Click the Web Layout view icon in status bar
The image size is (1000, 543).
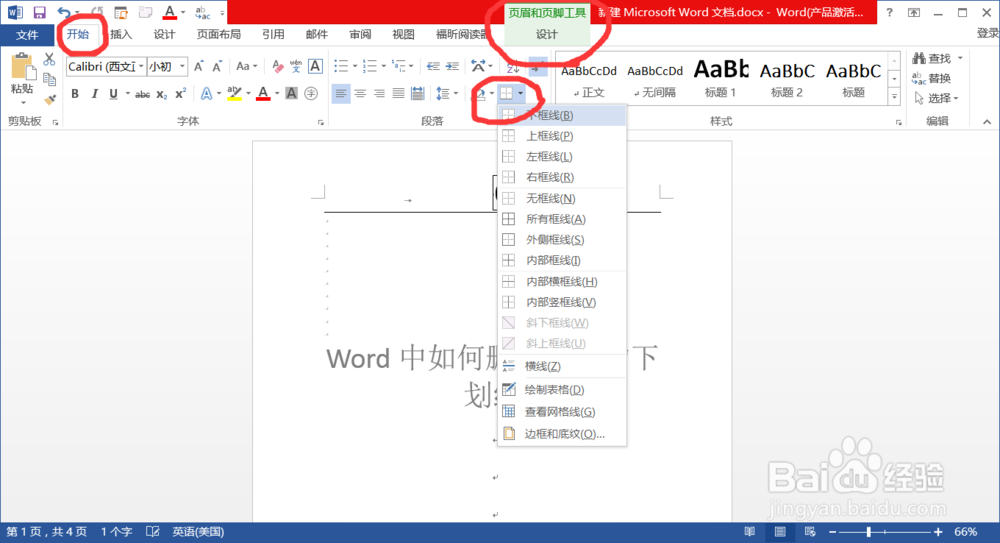810,532
